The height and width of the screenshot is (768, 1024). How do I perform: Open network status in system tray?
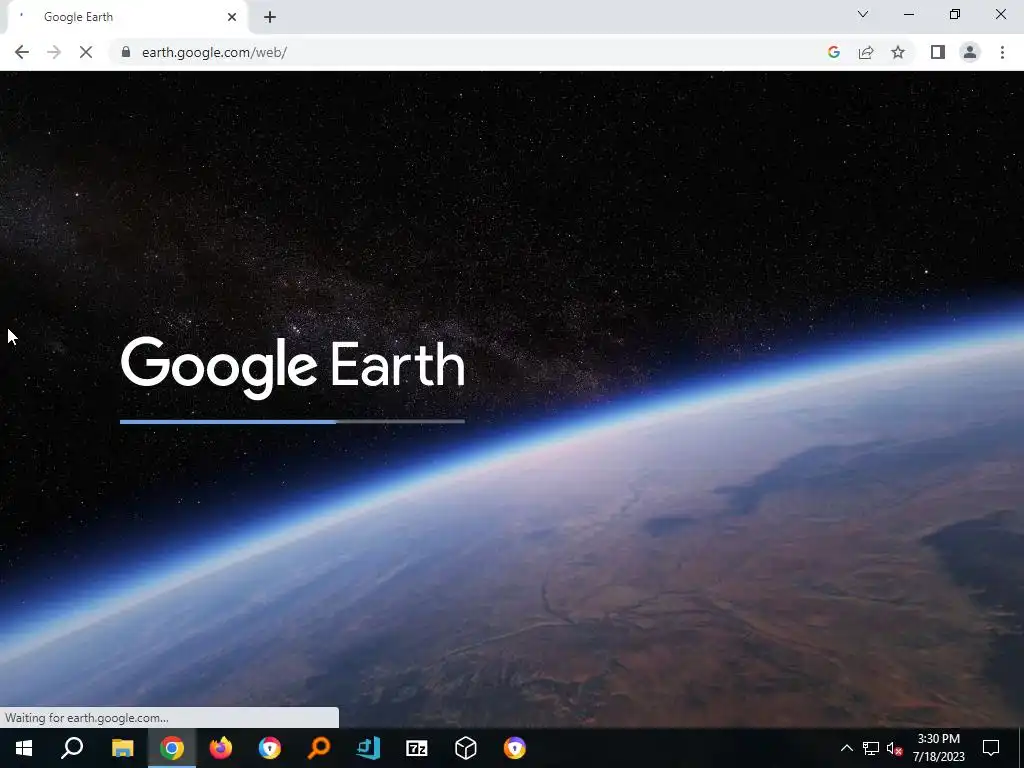pyautogui.click(x=871, y=748)
